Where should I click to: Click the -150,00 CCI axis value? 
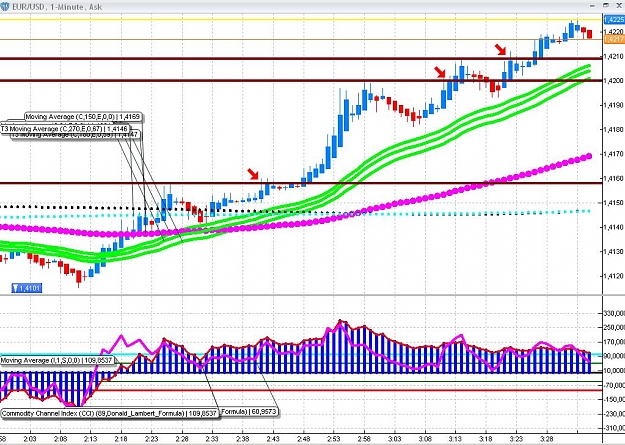pyautogui.click(x=614, y=400)
